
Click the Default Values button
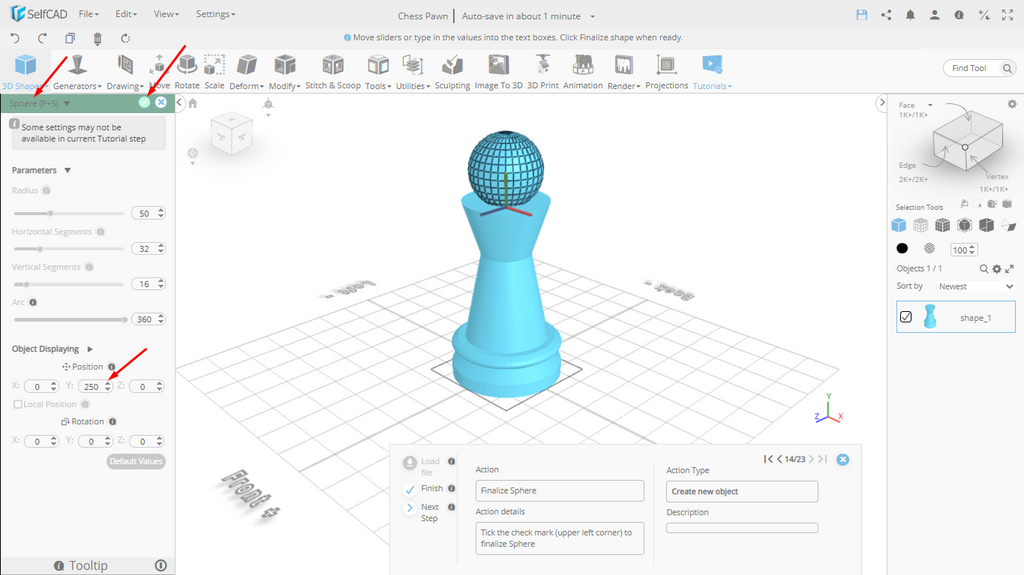tap(136, 461)
